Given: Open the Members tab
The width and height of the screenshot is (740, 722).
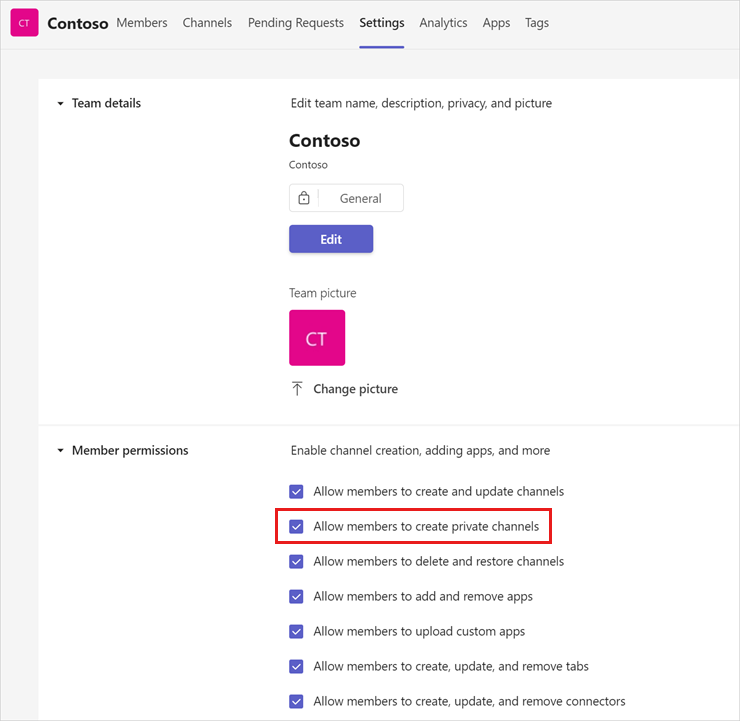Looking at the screenshot, I should 142,23.
